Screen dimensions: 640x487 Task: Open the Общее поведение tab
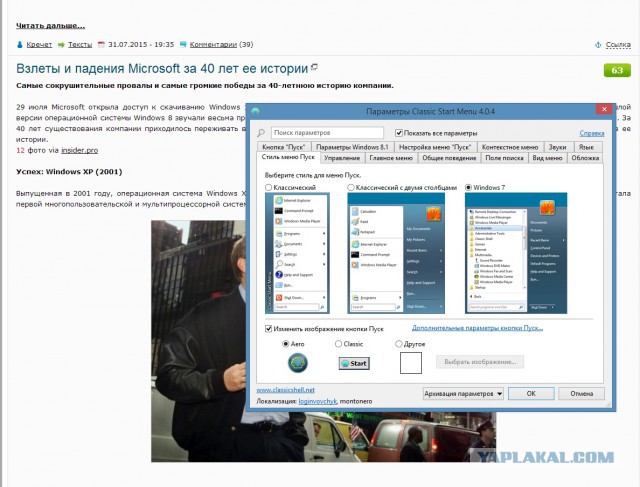click(449, 158)
